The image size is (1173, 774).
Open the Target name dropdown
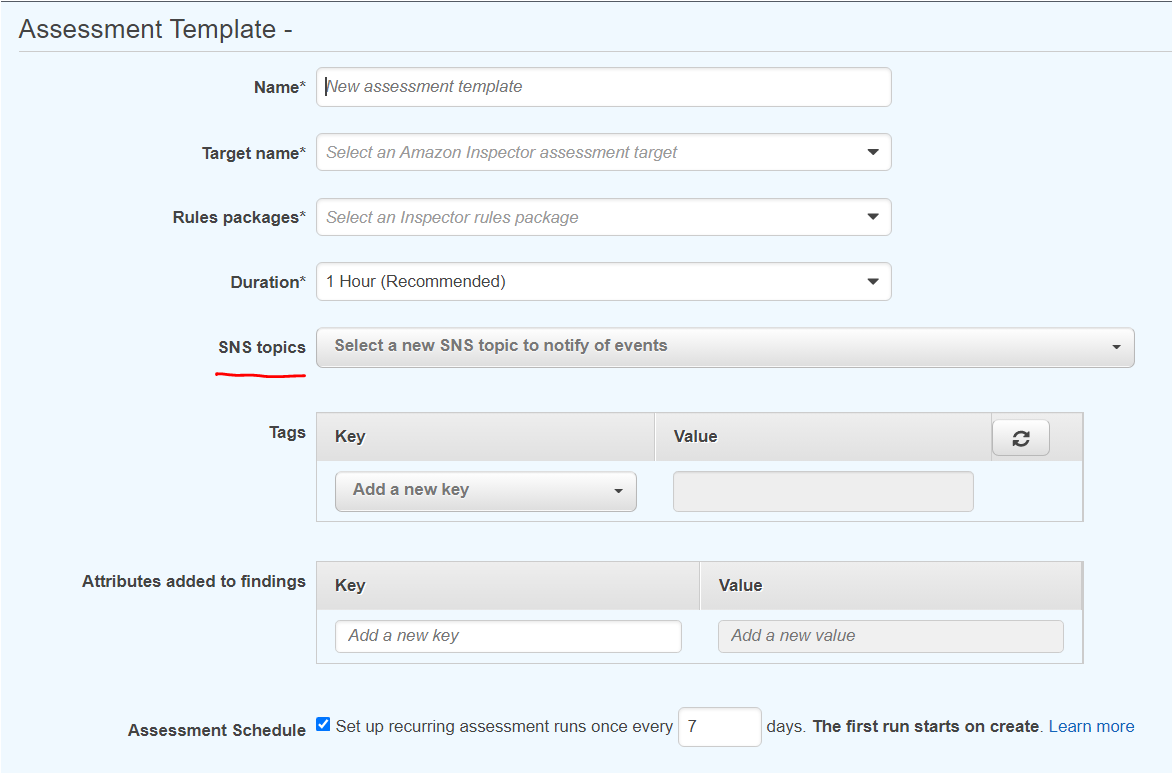(x=603, y=153)
